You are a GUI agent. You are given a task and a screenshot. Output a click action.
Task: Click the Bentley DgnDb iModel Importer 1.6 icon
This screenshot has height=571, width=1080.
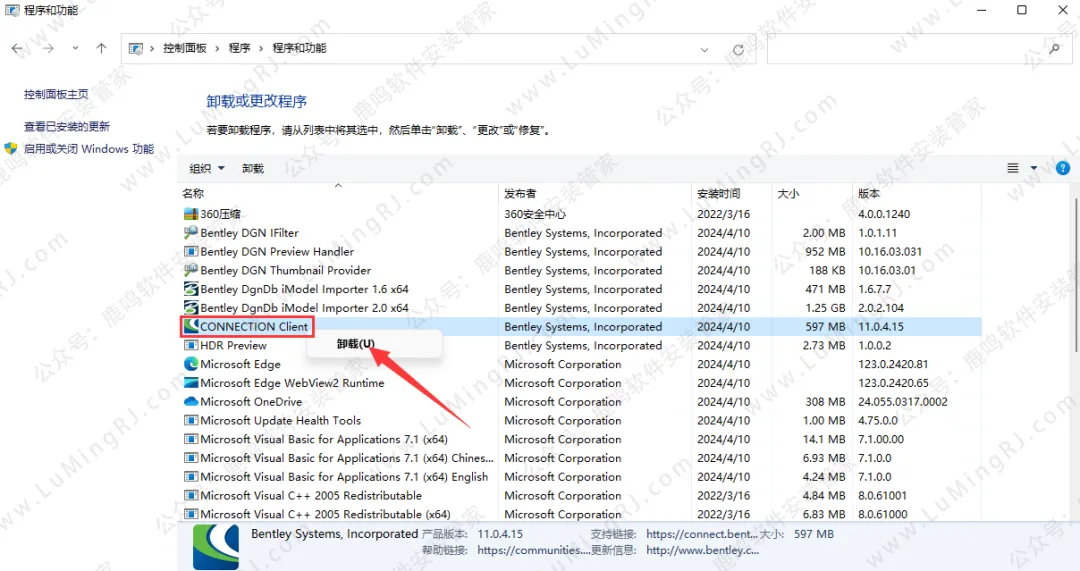pyautogui.click(x=191, y=289)
